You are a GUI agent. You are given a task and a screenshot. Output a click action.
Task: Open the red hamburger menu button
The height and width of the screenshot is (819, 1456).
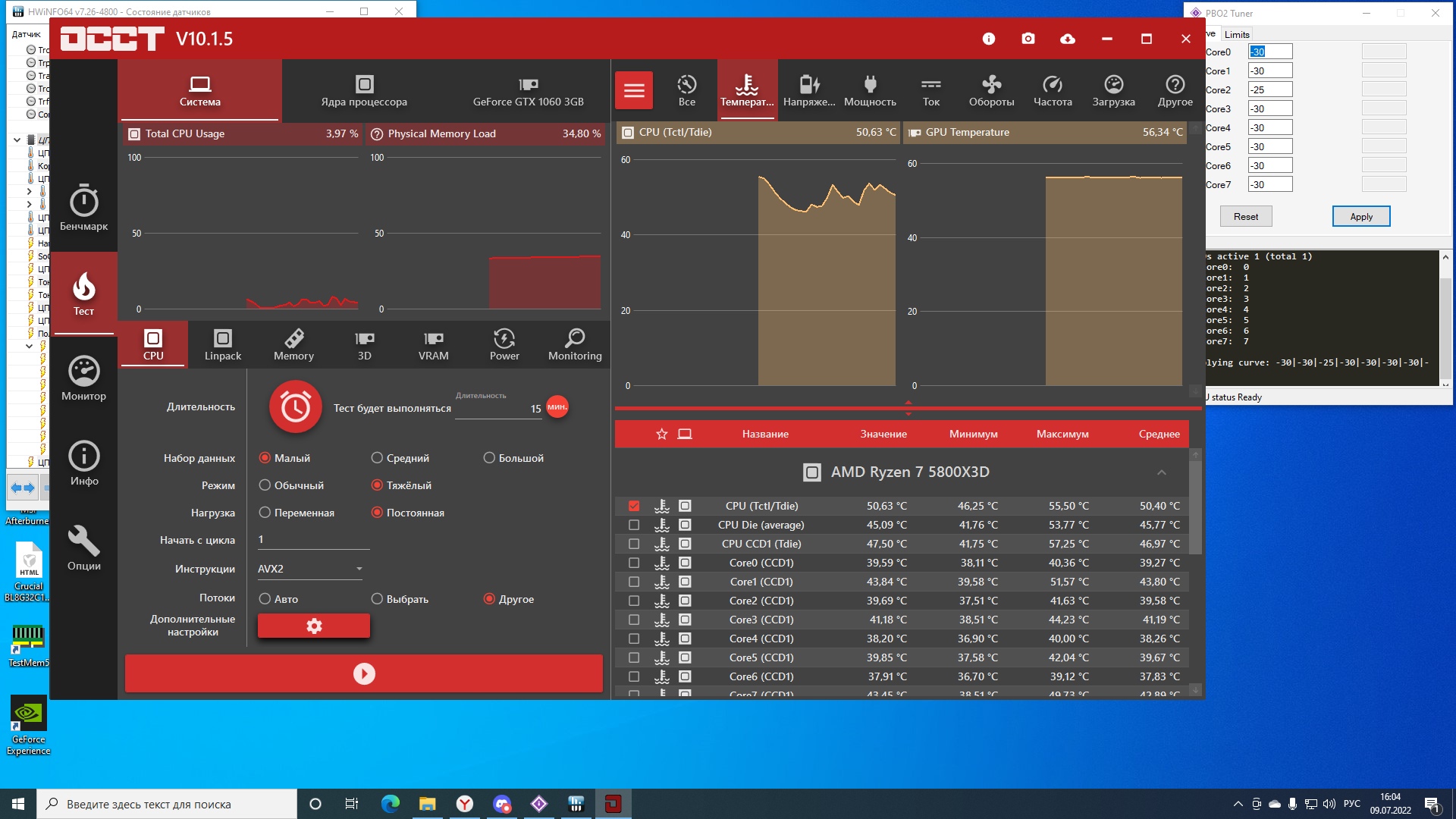(634, 91)
